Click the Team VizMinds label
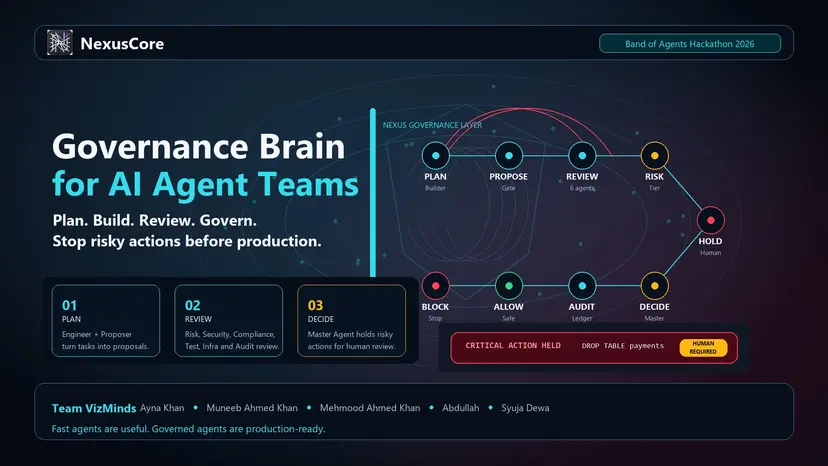 [94, 408]
